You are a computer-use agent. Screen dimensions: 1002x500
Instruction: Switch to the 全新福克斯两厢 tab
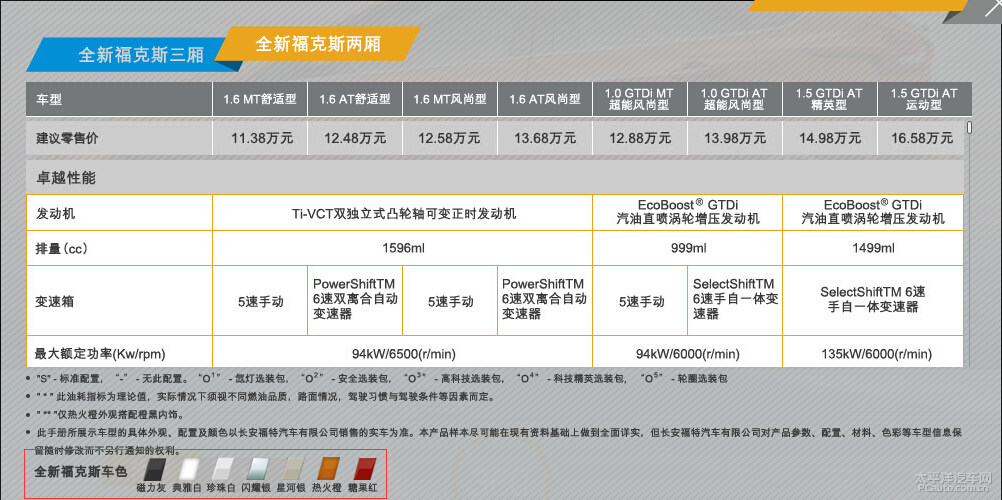coord(318,44)
